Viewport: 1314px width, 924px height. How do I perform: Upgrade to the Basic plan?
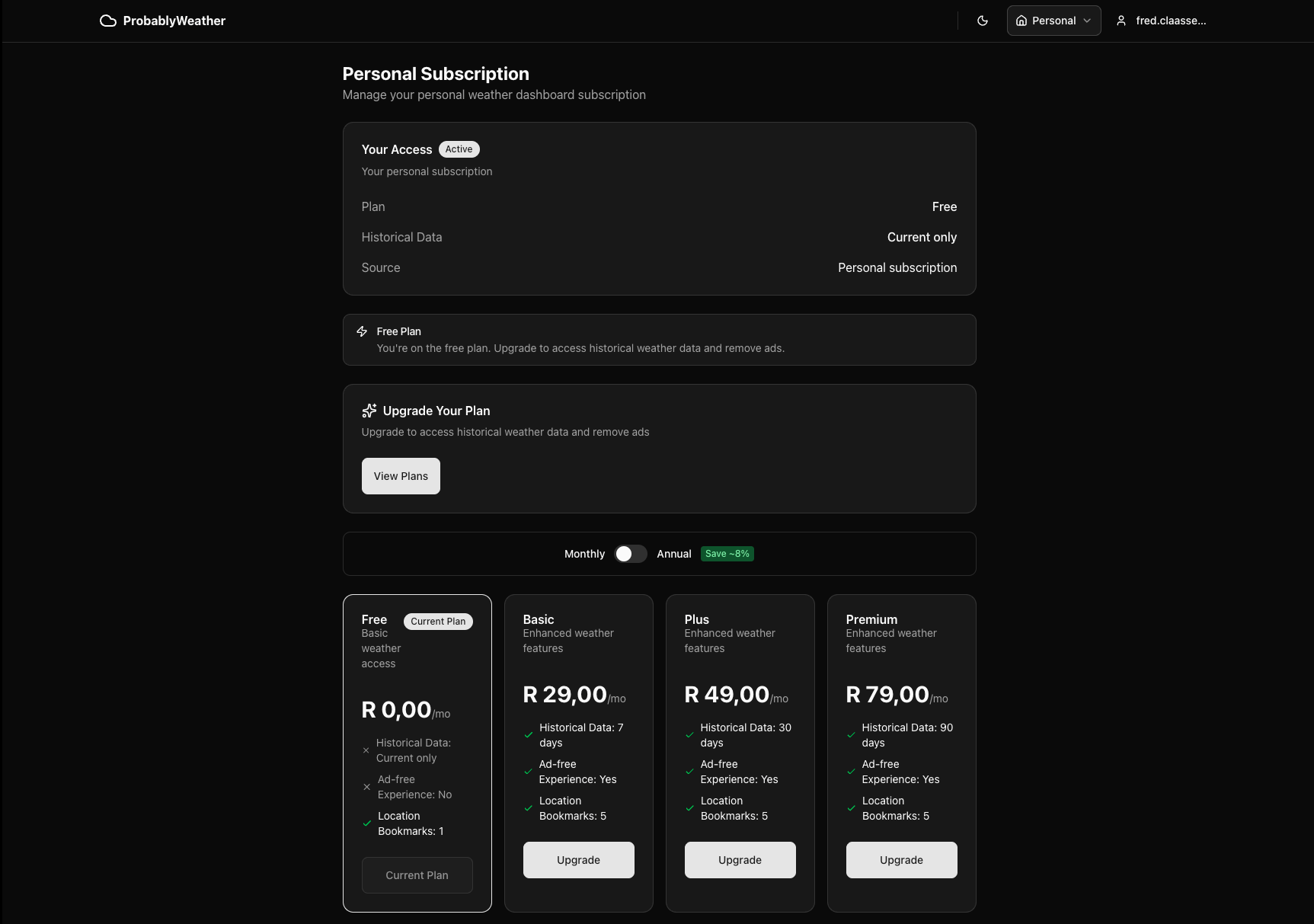click(x=578, y=860)
